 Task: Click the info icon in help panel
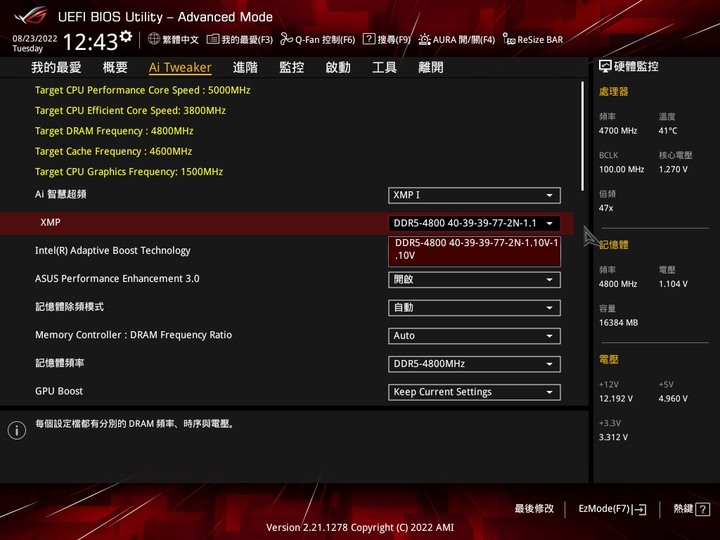17,430
